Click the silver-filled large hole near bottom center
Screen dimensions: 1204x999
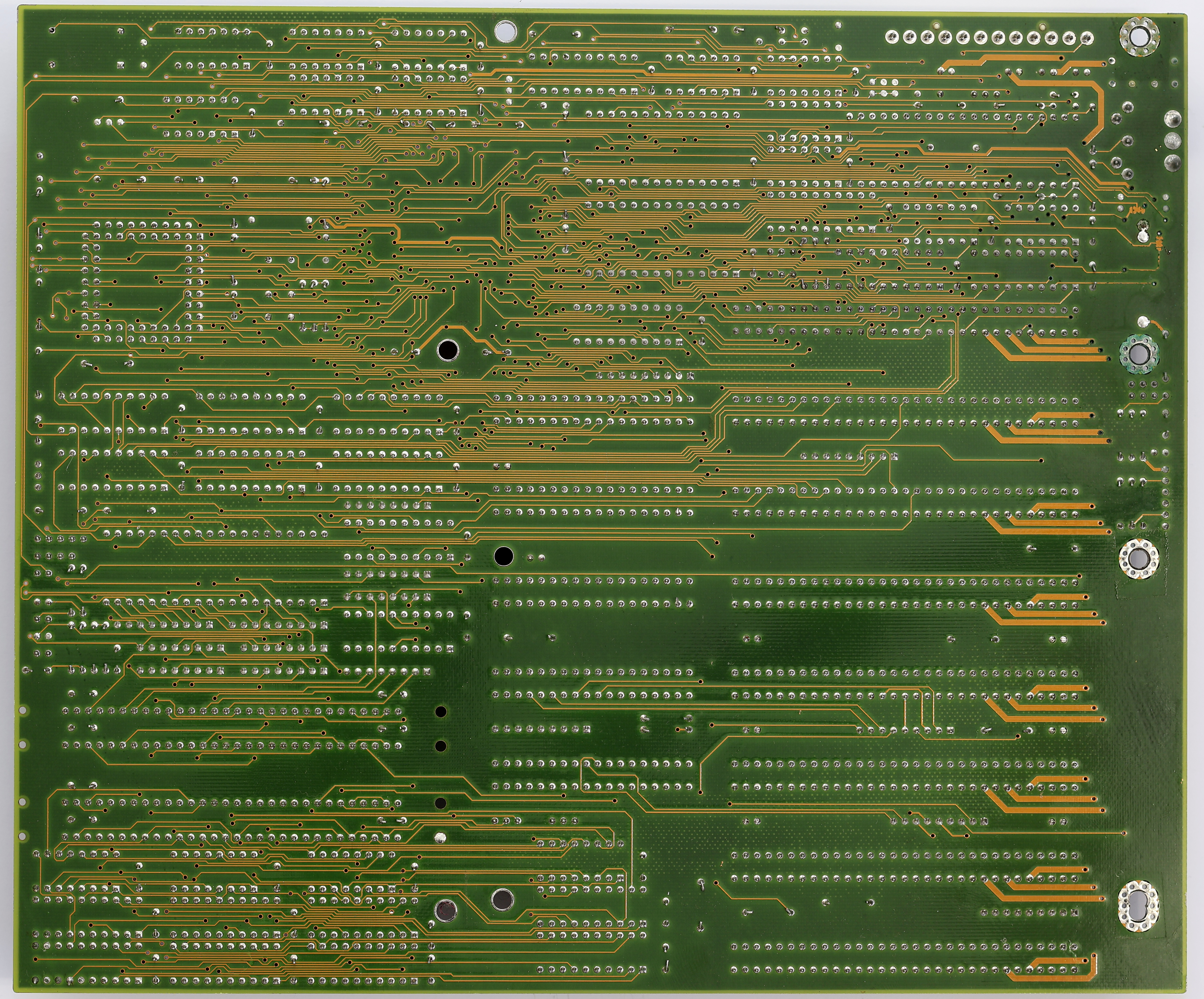[445, 911]
